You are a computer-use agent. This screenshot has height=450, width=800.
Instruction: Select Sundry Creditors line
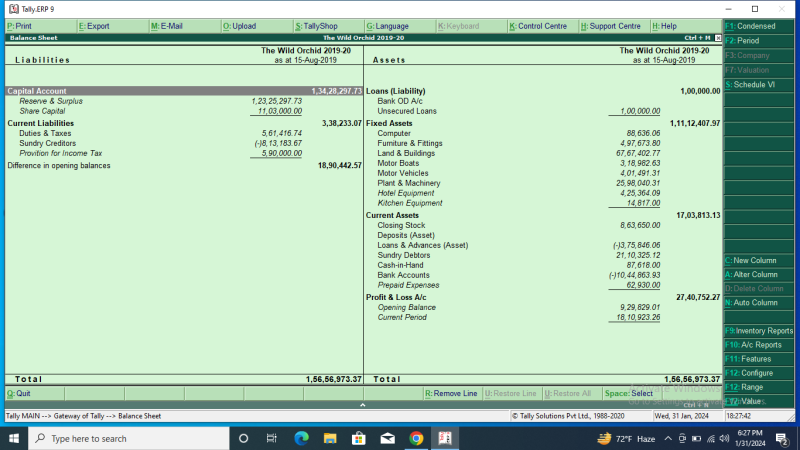pyautogui.click(x=47, y=143)
